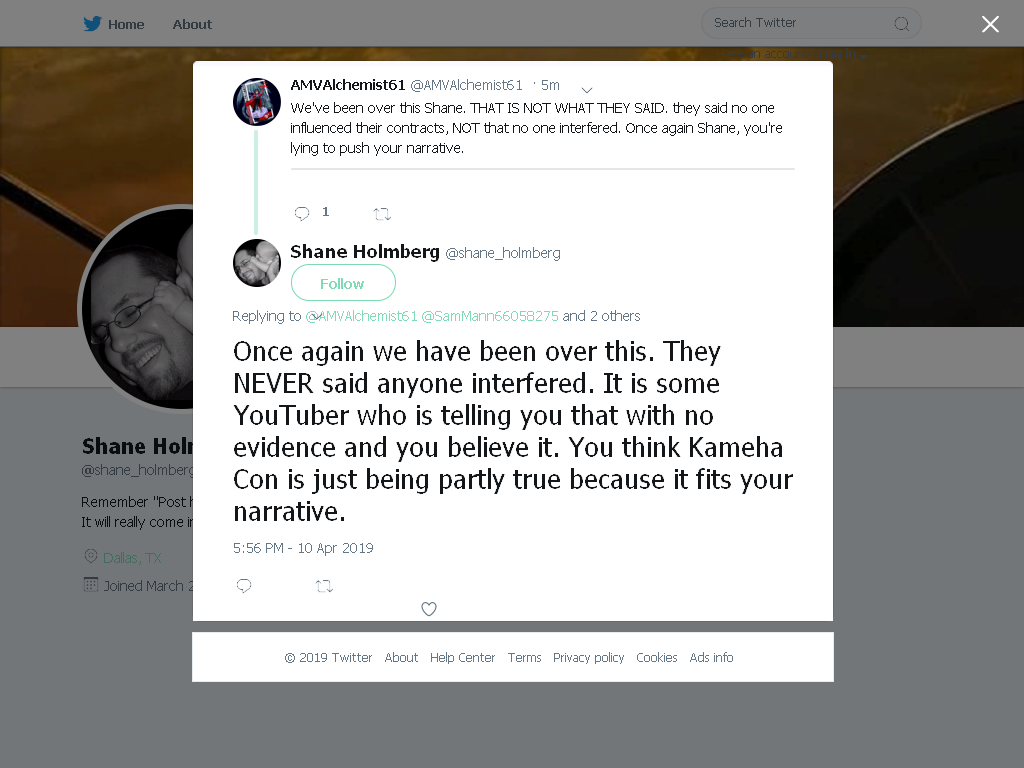This screenshot has height=768, width=1024.
Task: Open the @AMVAlchemist61 reply mention link
Action: pos(361,316)
